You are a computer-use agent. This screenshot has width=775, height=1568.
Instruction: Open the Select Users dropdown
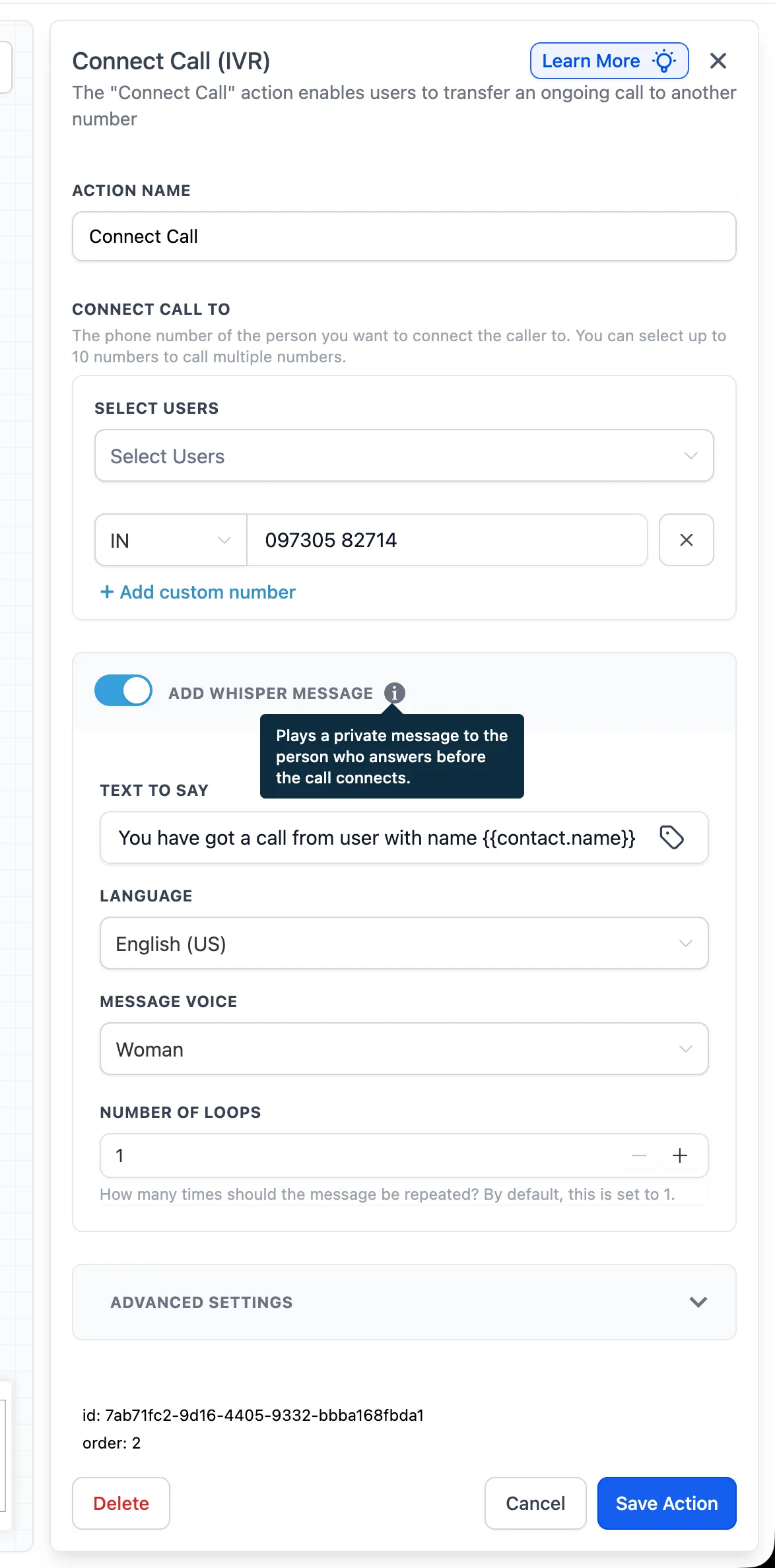point(404,455)
